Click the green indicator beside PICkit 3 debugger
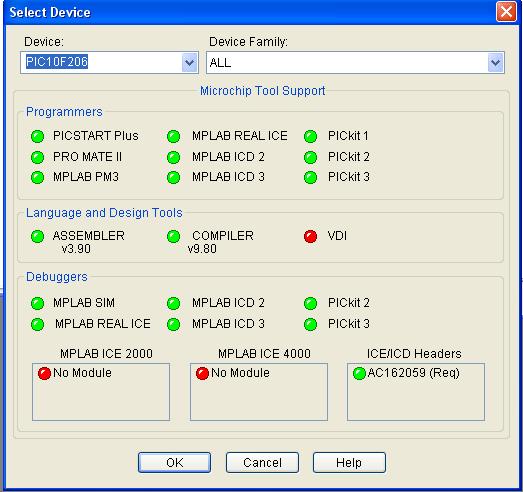 click(311, 324)
